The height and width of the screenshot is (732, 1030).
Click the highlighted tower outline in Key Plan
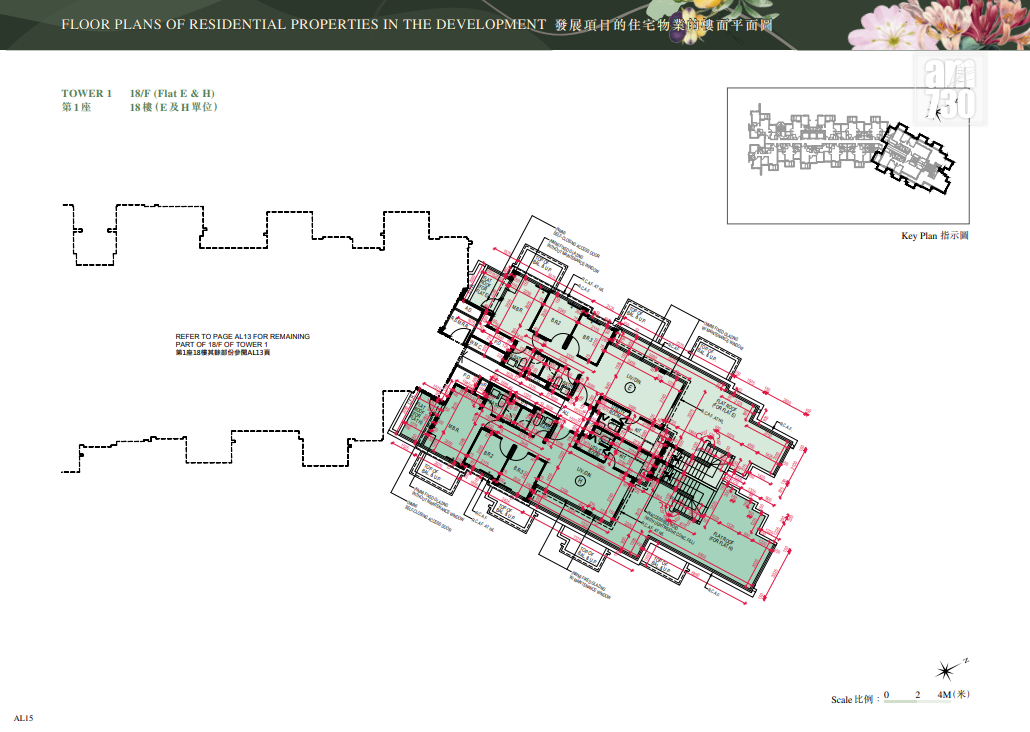(x=914, y=157)
